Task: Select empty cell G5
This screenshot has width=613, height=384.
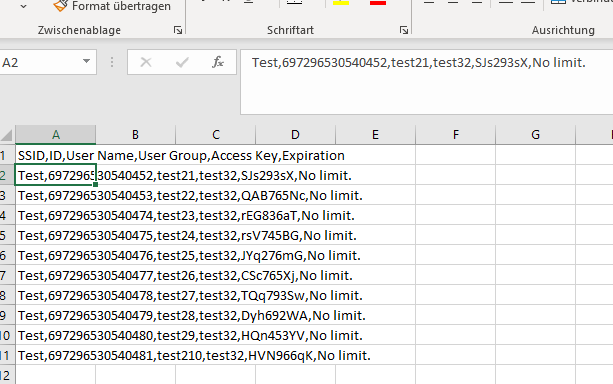Action: click(535, 235)
